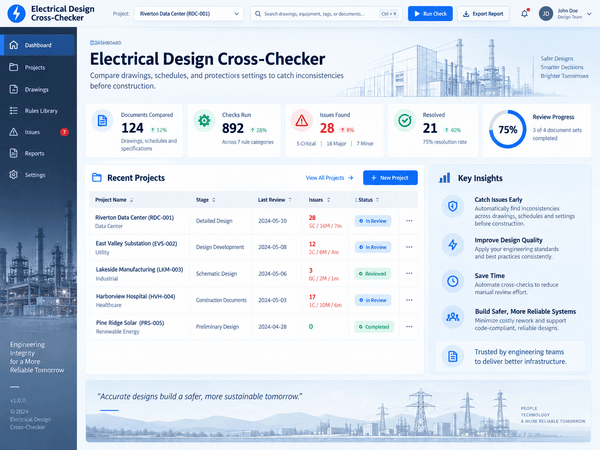Screen dimensions: 600x450
Task: Click Riverton Data Center (RDC-001) project name
Action: [134, 217]
